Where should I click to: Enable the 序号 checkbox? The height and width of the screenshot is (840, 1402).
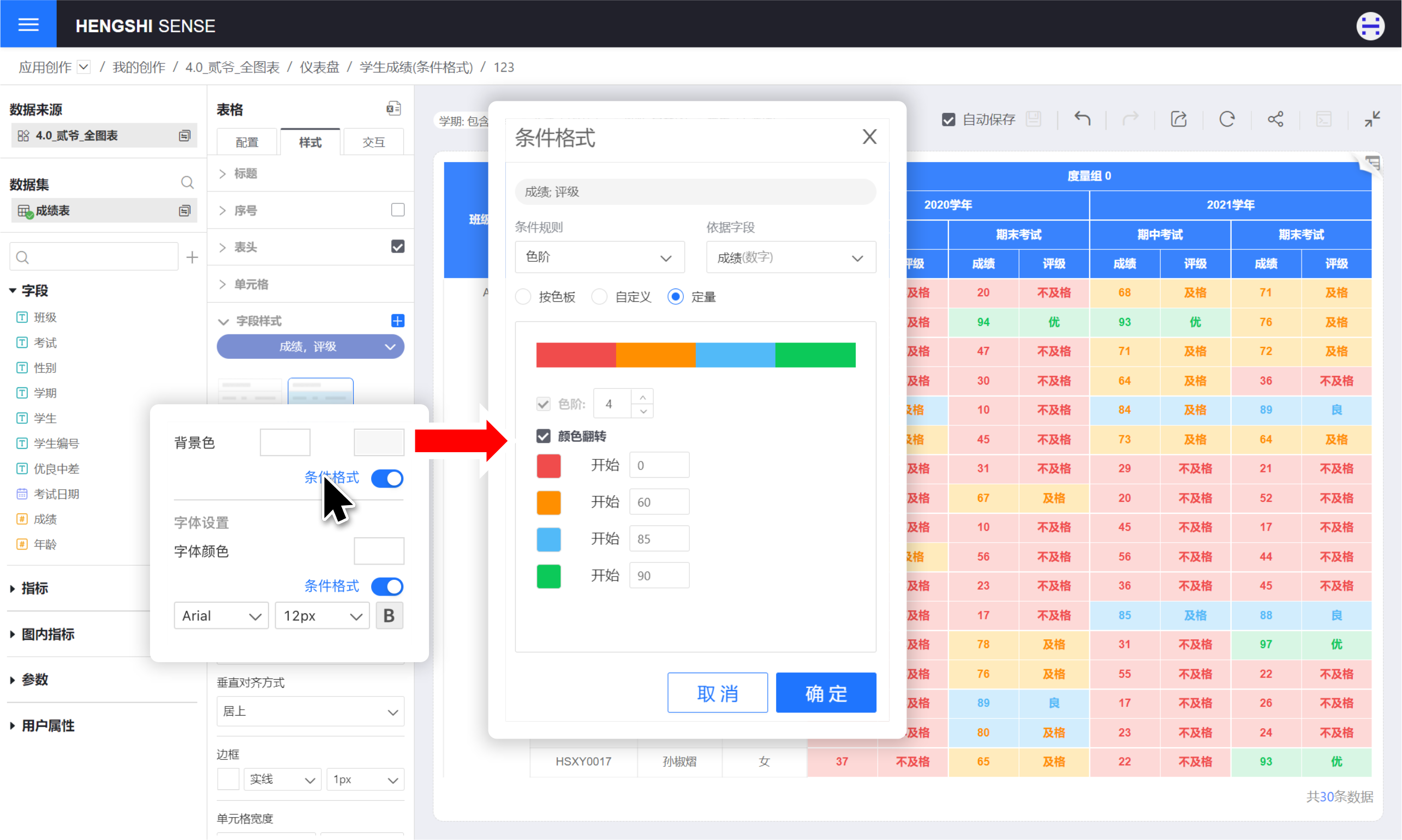click(x=398, y=210)
